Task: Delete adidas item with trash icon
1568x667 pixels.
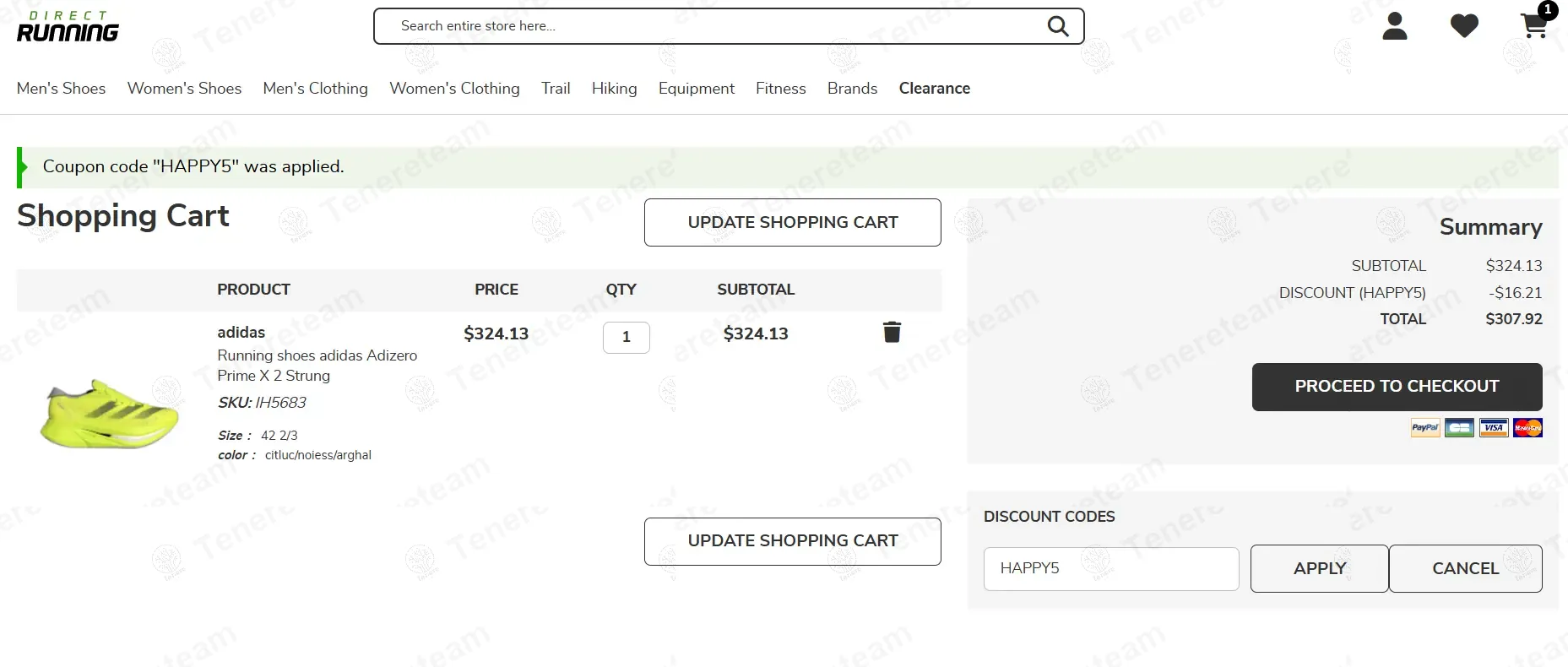Action: [892, 333]
